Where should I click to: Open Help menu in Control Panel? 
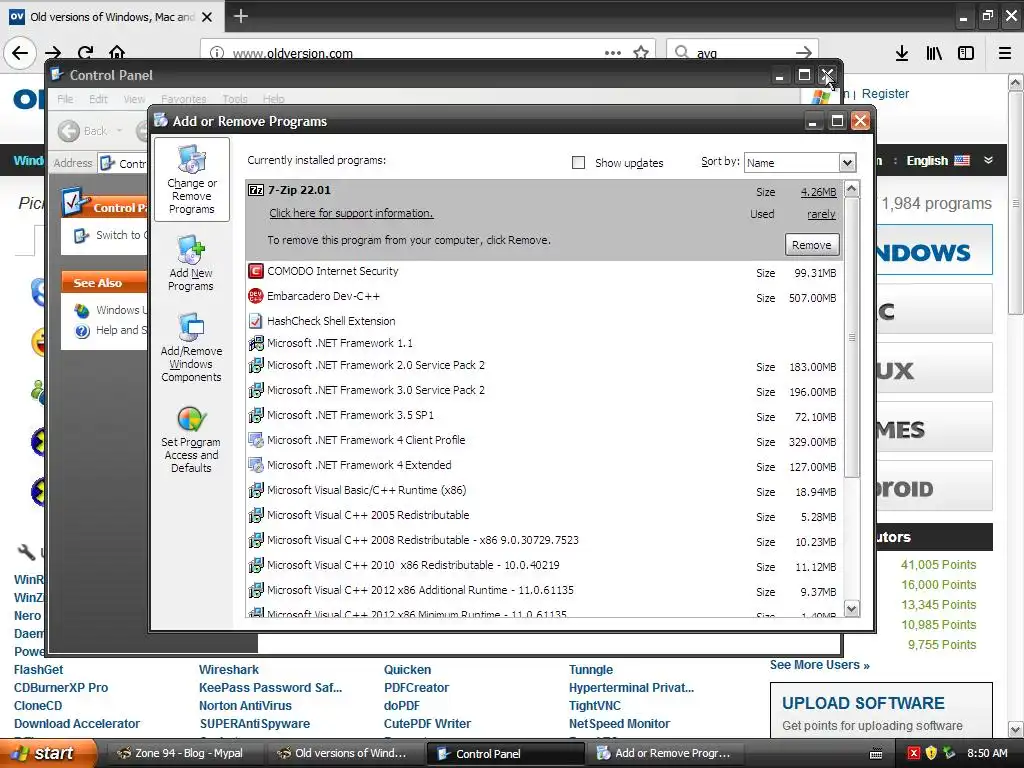coord(274,99)
